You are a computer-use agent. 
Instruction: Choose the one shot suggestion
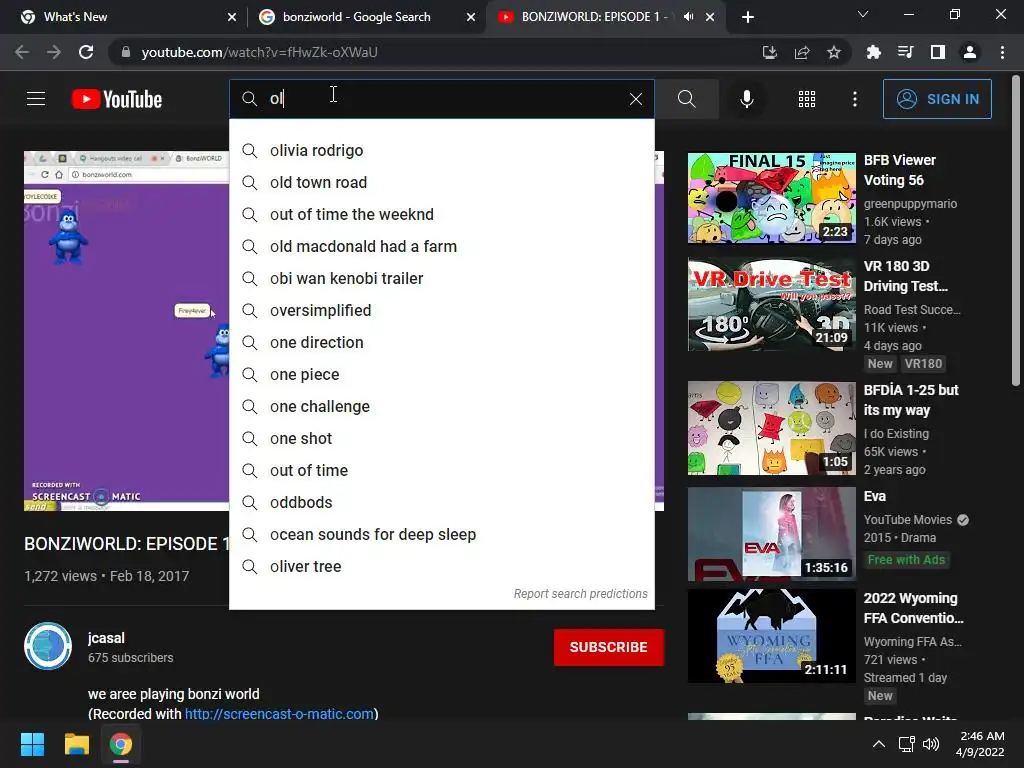441,438
